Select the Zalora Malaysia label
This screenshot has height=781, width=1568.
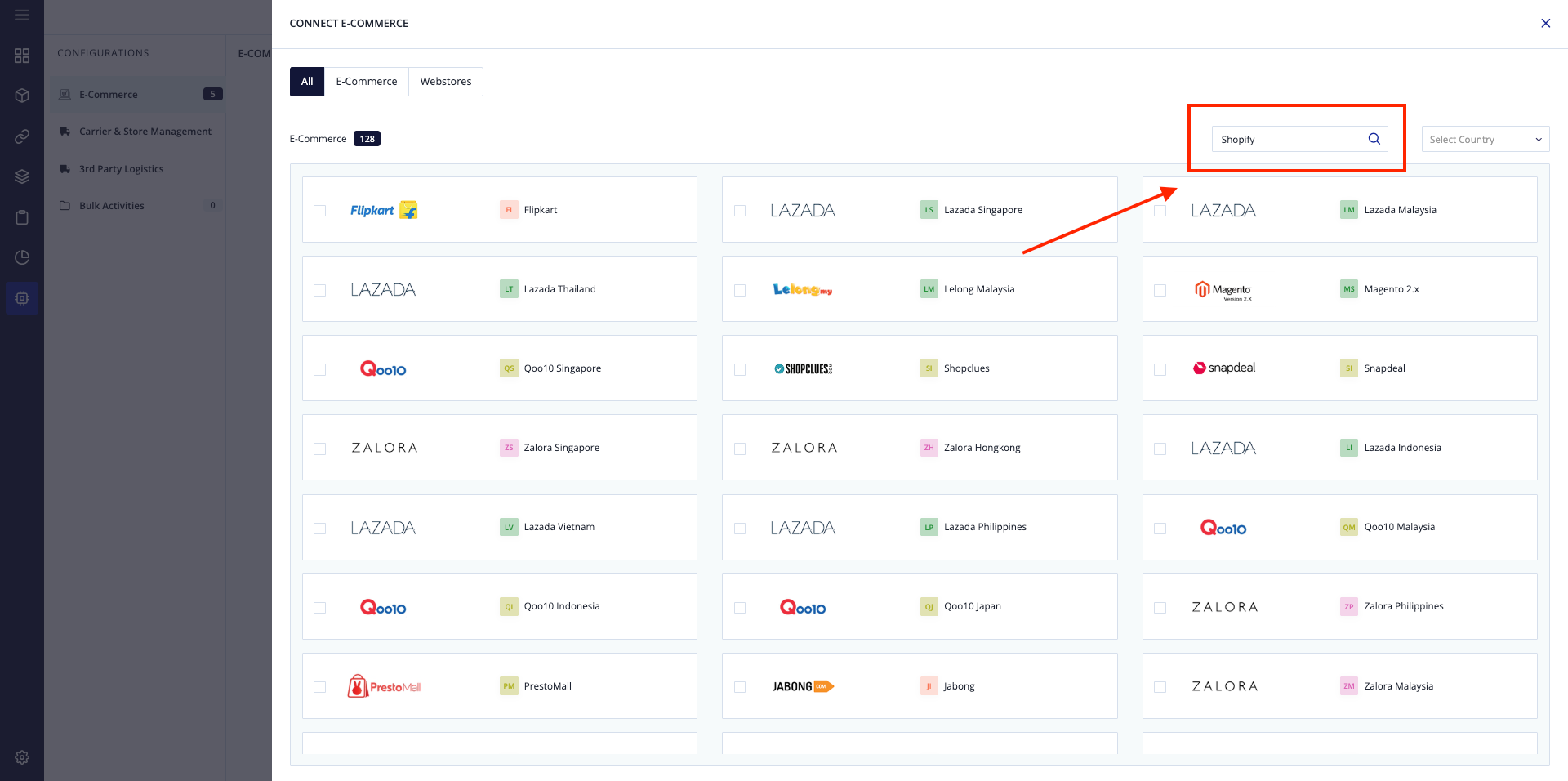tap(1398, 686)
